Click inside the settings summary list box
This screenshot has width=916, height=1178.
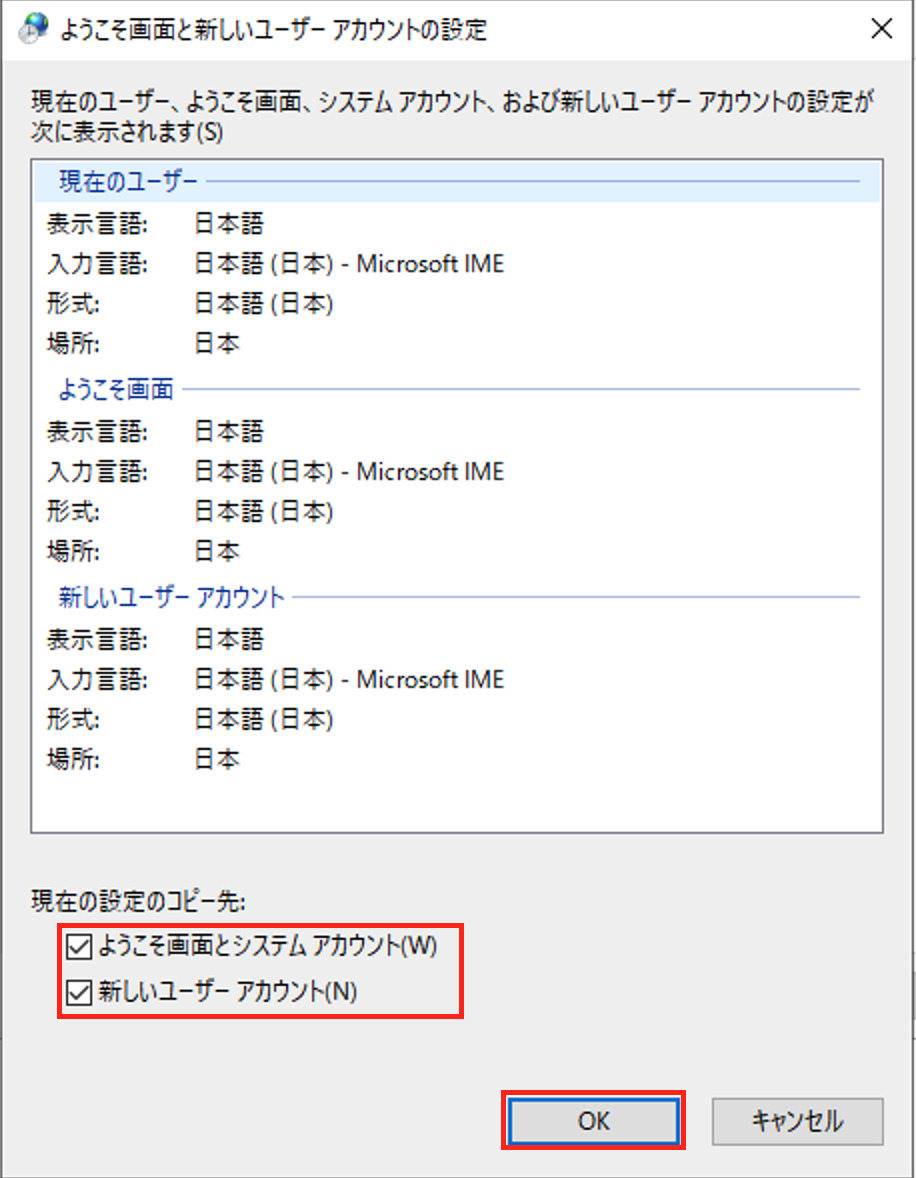pos(456,500)
